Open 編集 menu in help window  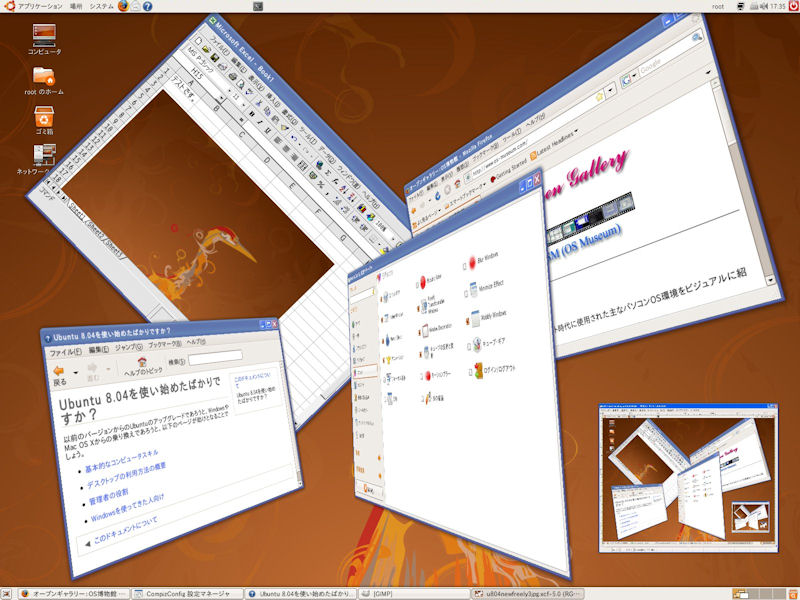point(98,349)
